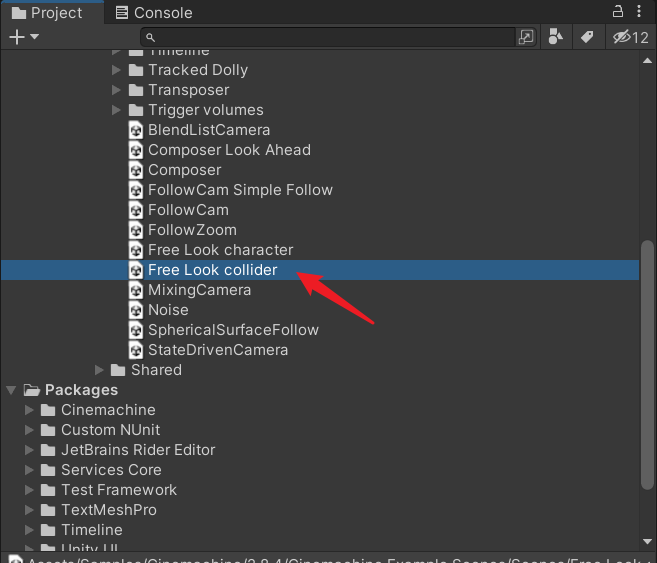The image size is (657, 563).
Task: Select the Trigger volumes folder icon
Action: tap(136, 110)
